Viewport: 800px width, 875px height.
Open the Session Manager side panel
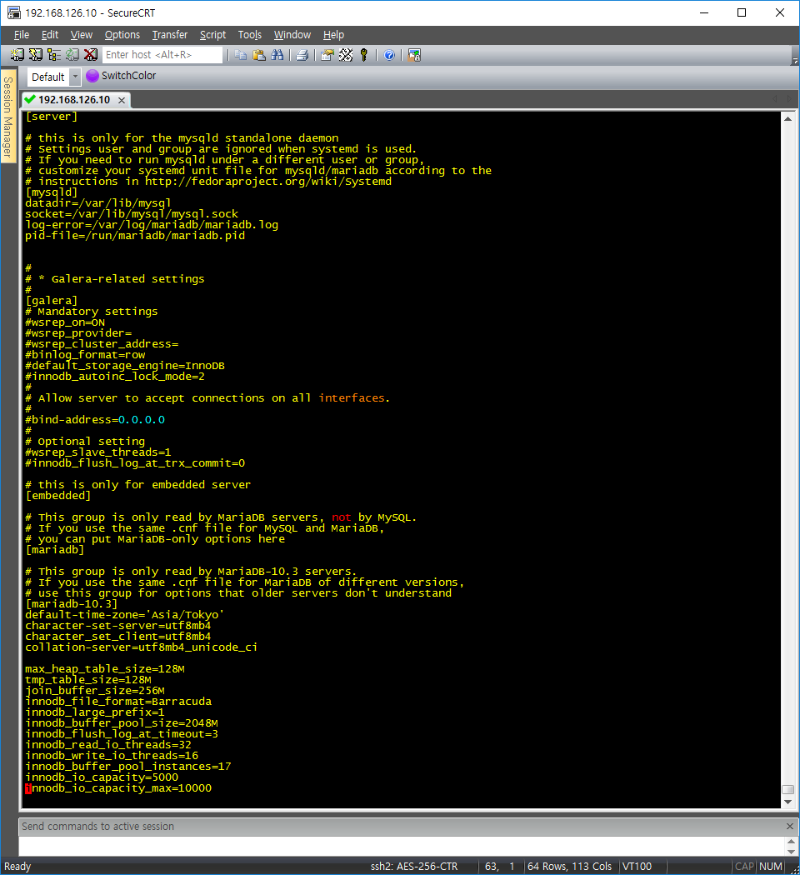pyautogui.click(x=8, y=117)
